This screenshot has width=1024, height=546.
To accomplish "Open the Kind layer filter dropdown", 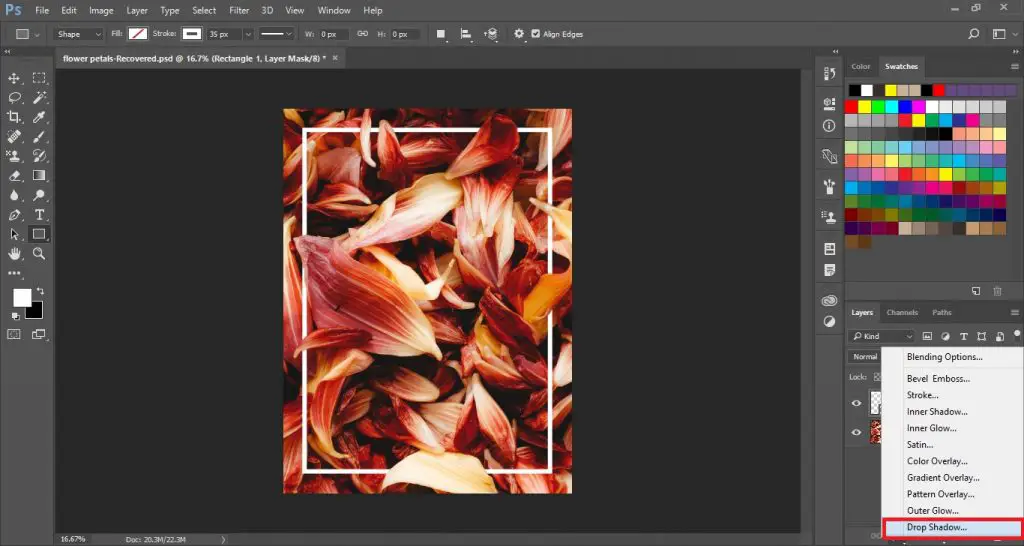I will point(881,336).
